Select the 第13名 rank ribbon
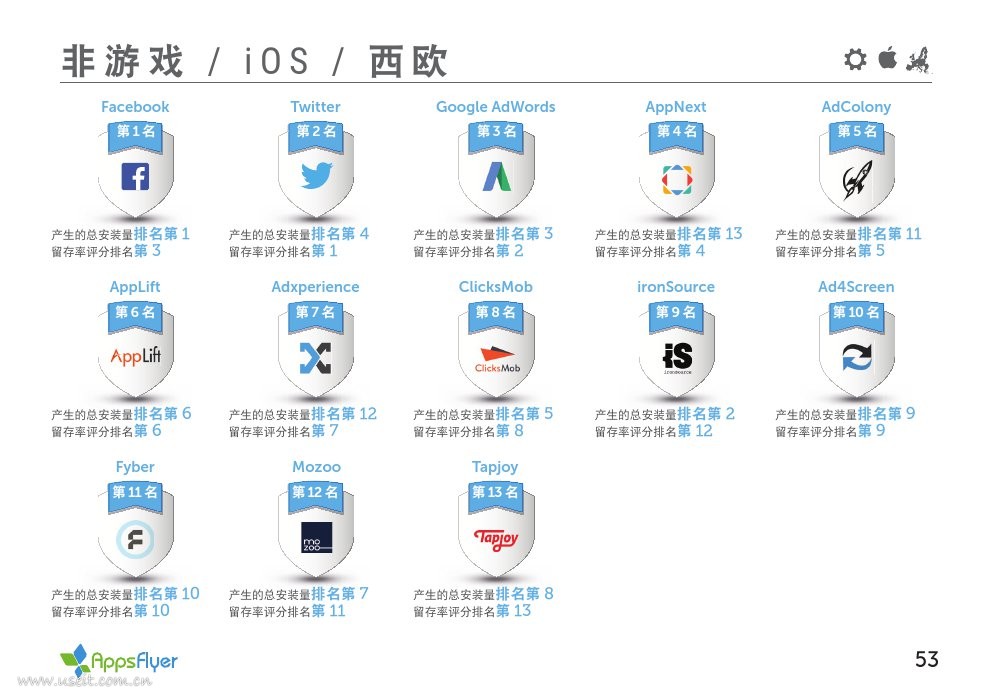 [x=496, y=497]
